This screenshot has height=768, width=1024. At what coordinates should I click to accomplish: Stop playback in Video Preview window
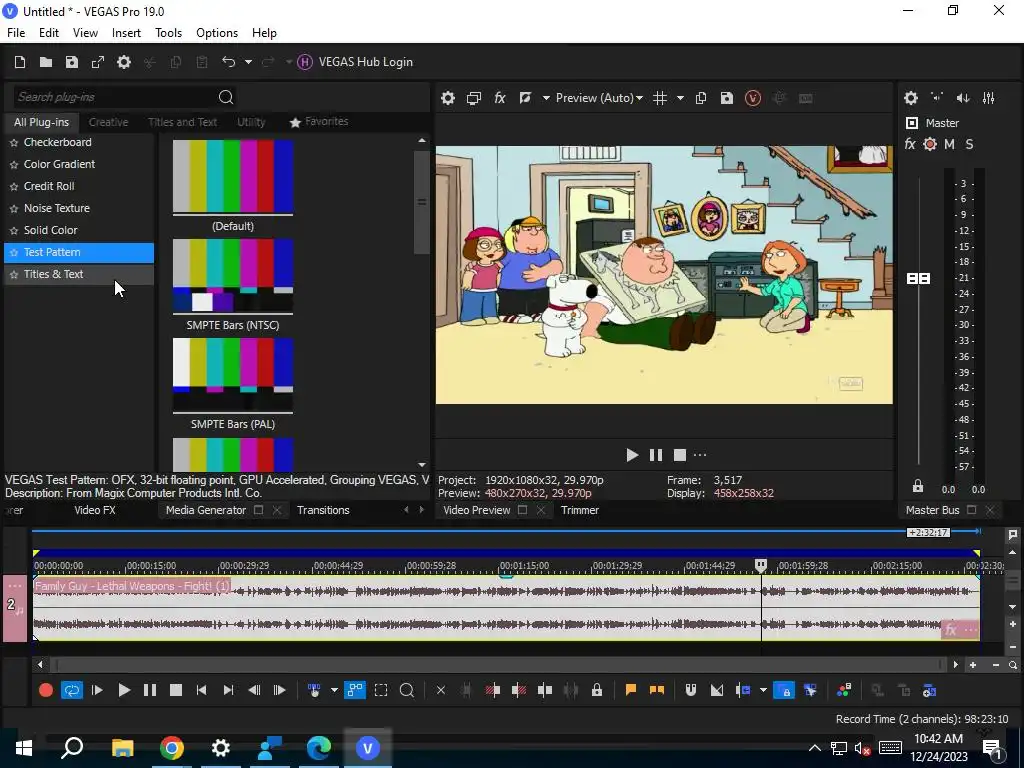coord(680,455)
